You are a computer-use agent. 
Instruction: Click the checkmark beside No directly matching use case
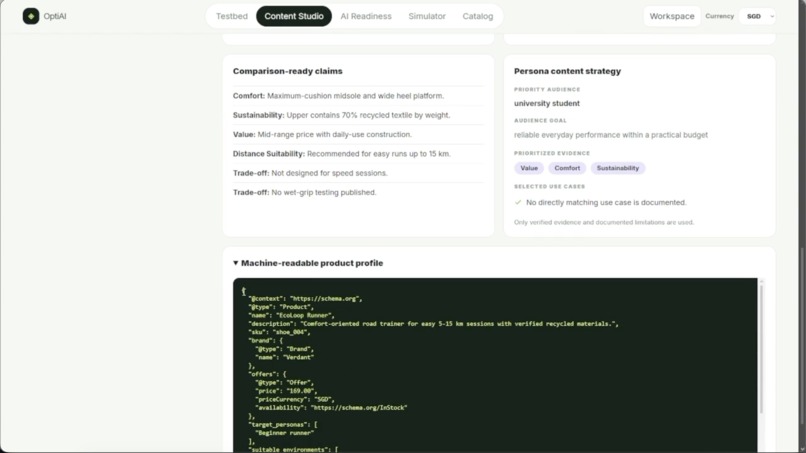[518, 203]
